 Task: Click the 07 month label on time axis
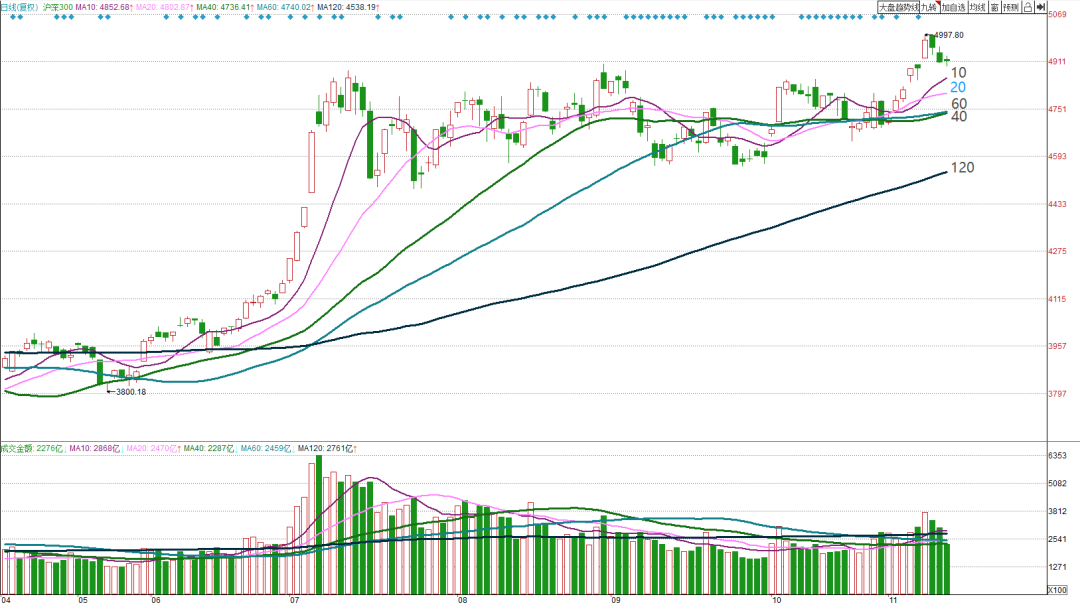point(295,599)
